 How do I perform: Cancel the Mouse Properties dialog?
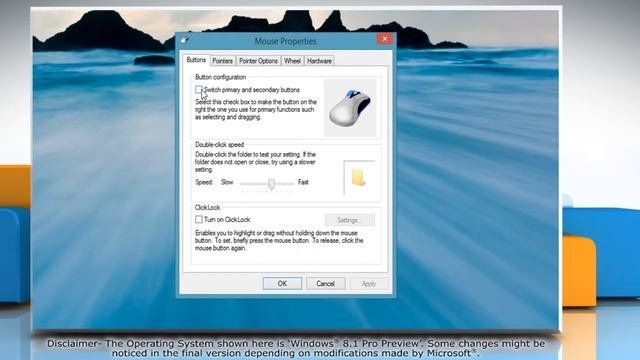point(325,283)
